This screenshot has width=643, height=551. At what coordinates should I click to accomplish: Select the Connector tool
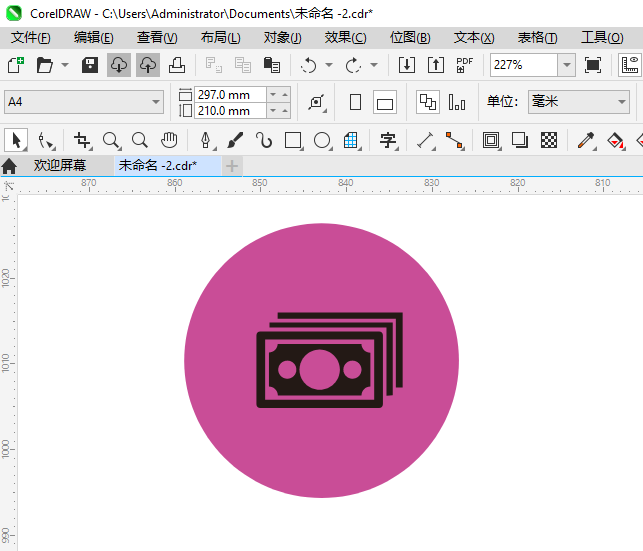click(x=455, y=141)
